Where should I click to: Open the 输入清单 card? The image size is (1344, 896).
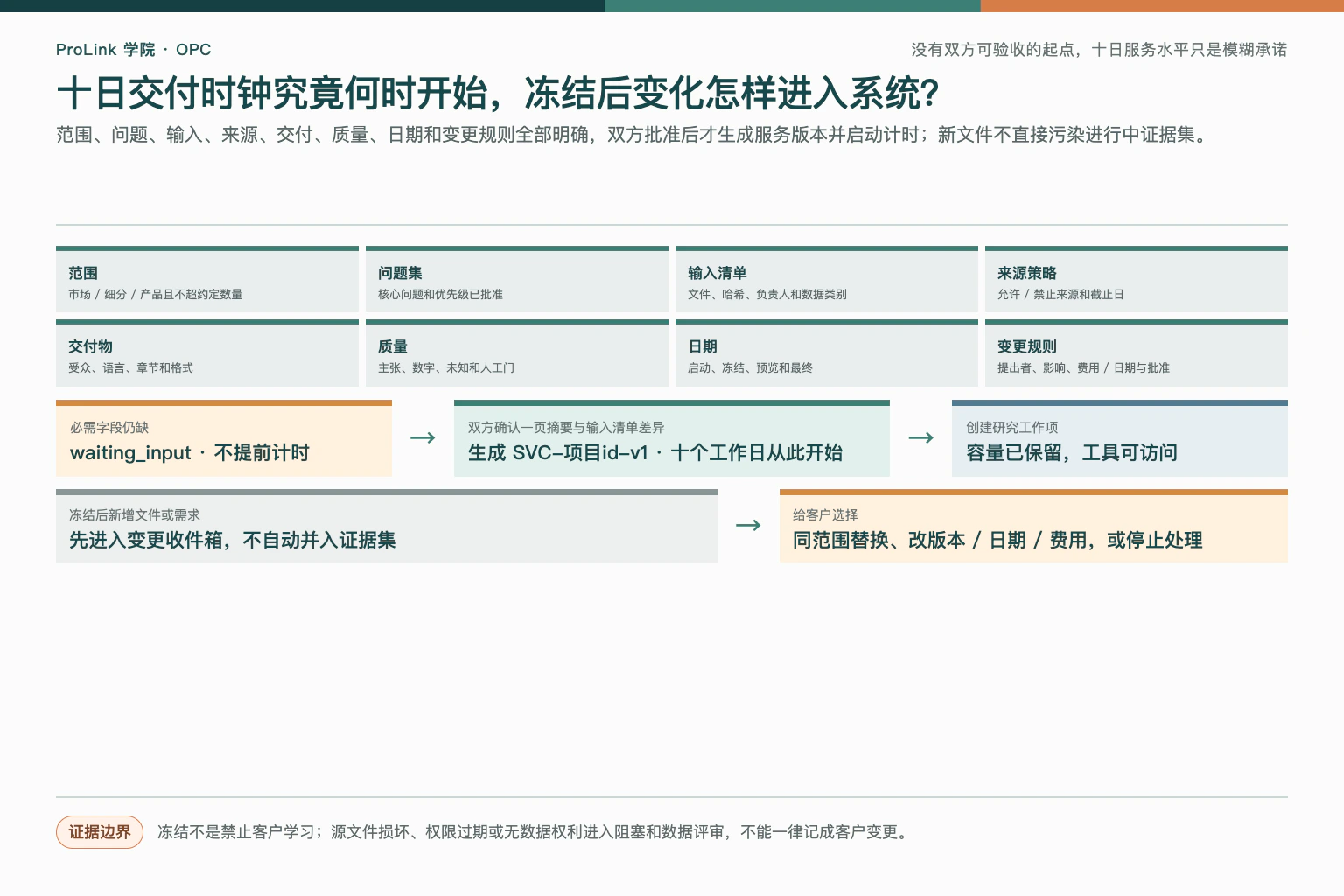(827, 279)
